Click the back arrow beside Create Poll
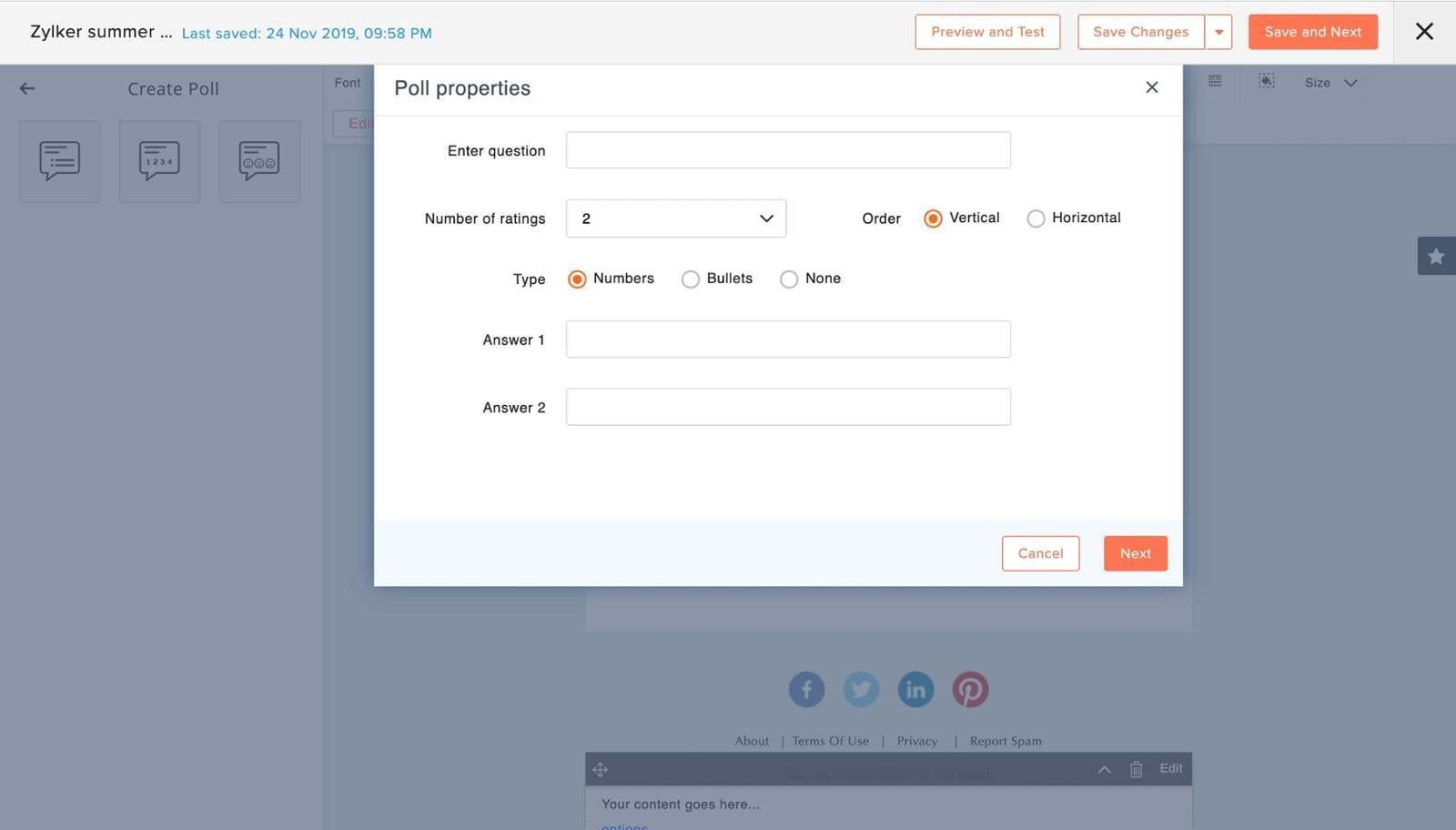The height and width of the screenshot is (830, 1456). click(27, 88)
